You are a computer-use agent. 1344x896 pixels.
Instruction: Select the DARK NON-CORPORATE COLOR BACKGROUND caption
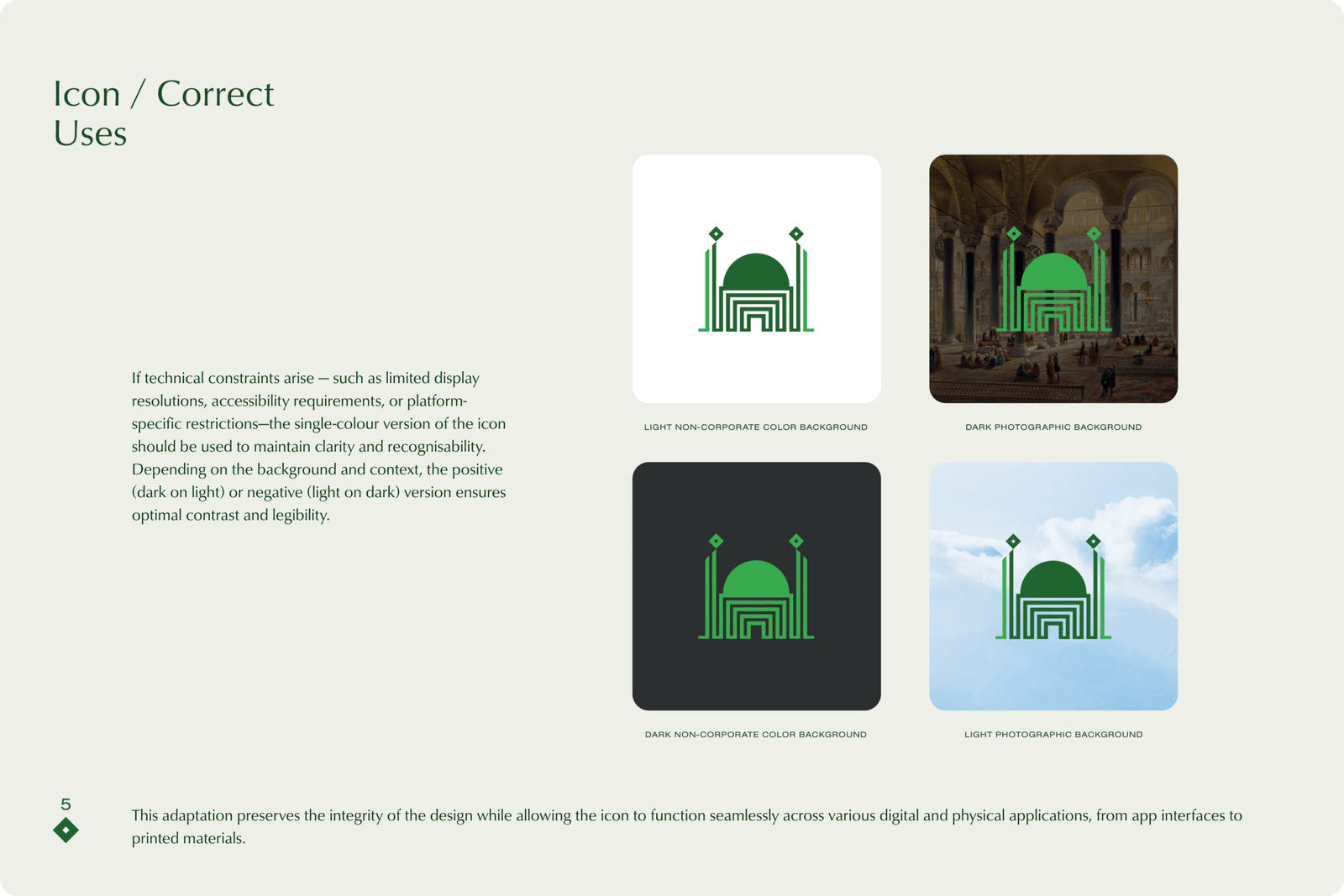click(x=754, y=734)
